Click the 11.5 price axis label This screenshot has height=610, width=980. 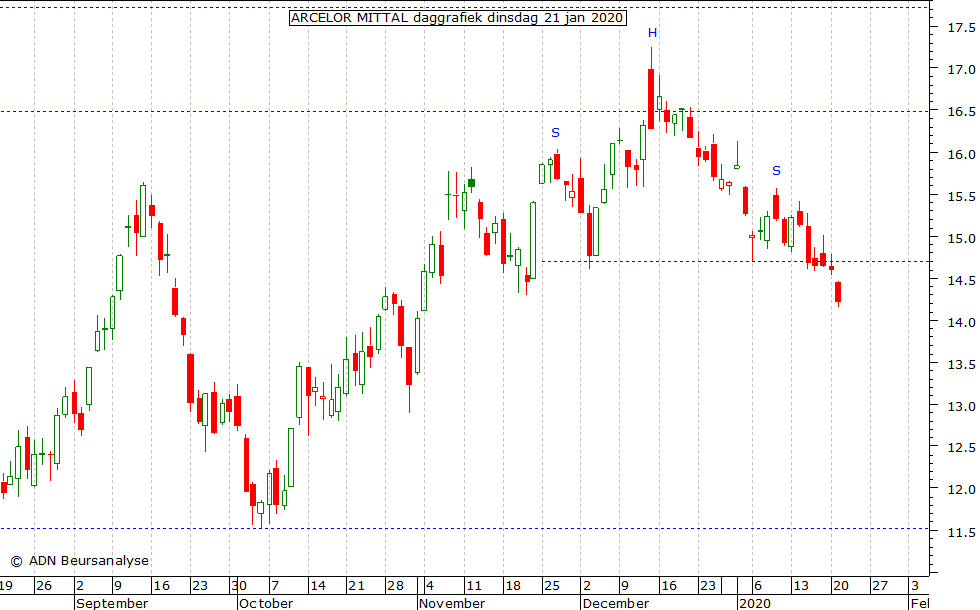click(x=961, y=532)
